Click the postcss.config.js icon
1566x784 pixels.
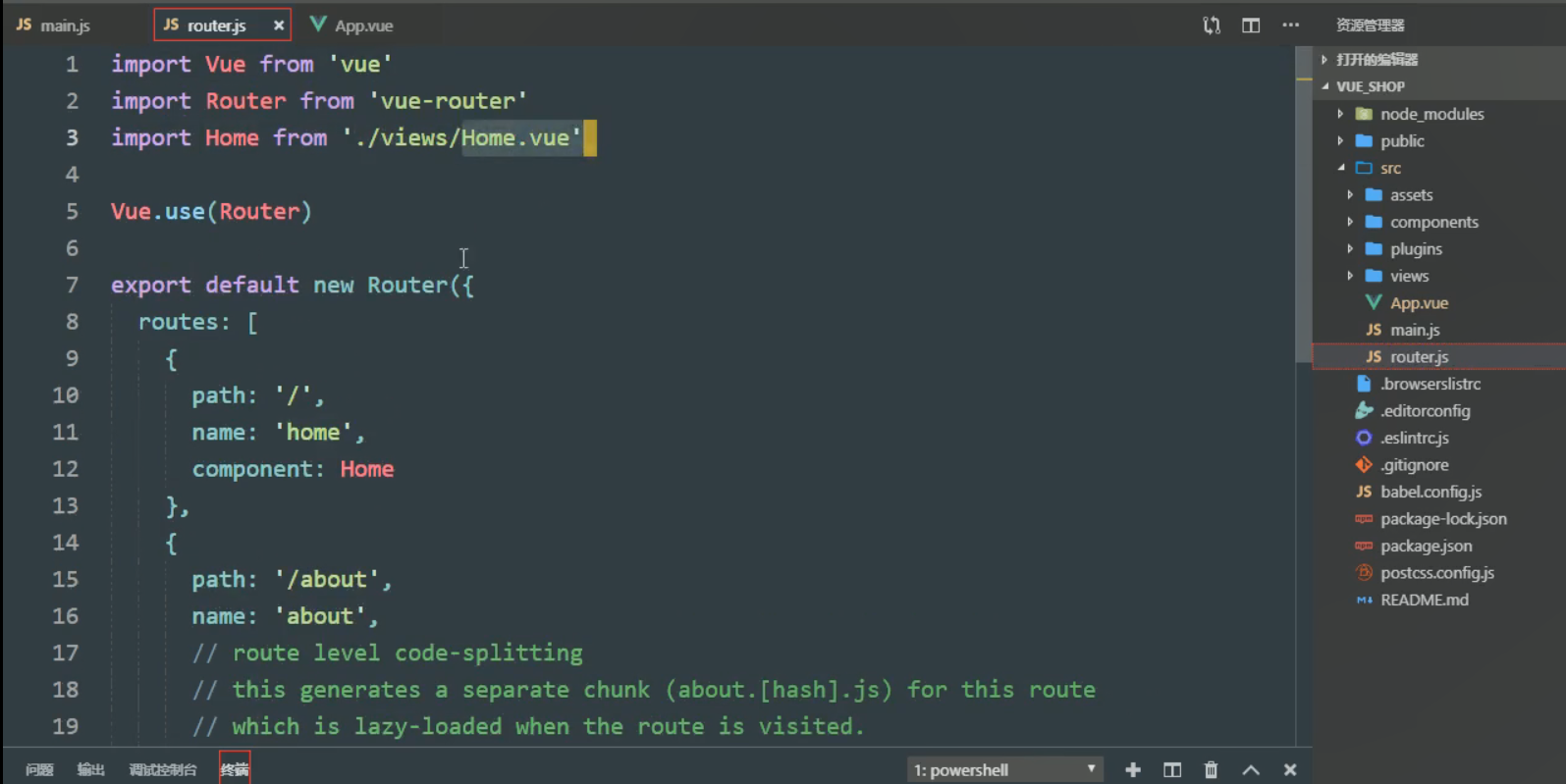(1364, 573)
